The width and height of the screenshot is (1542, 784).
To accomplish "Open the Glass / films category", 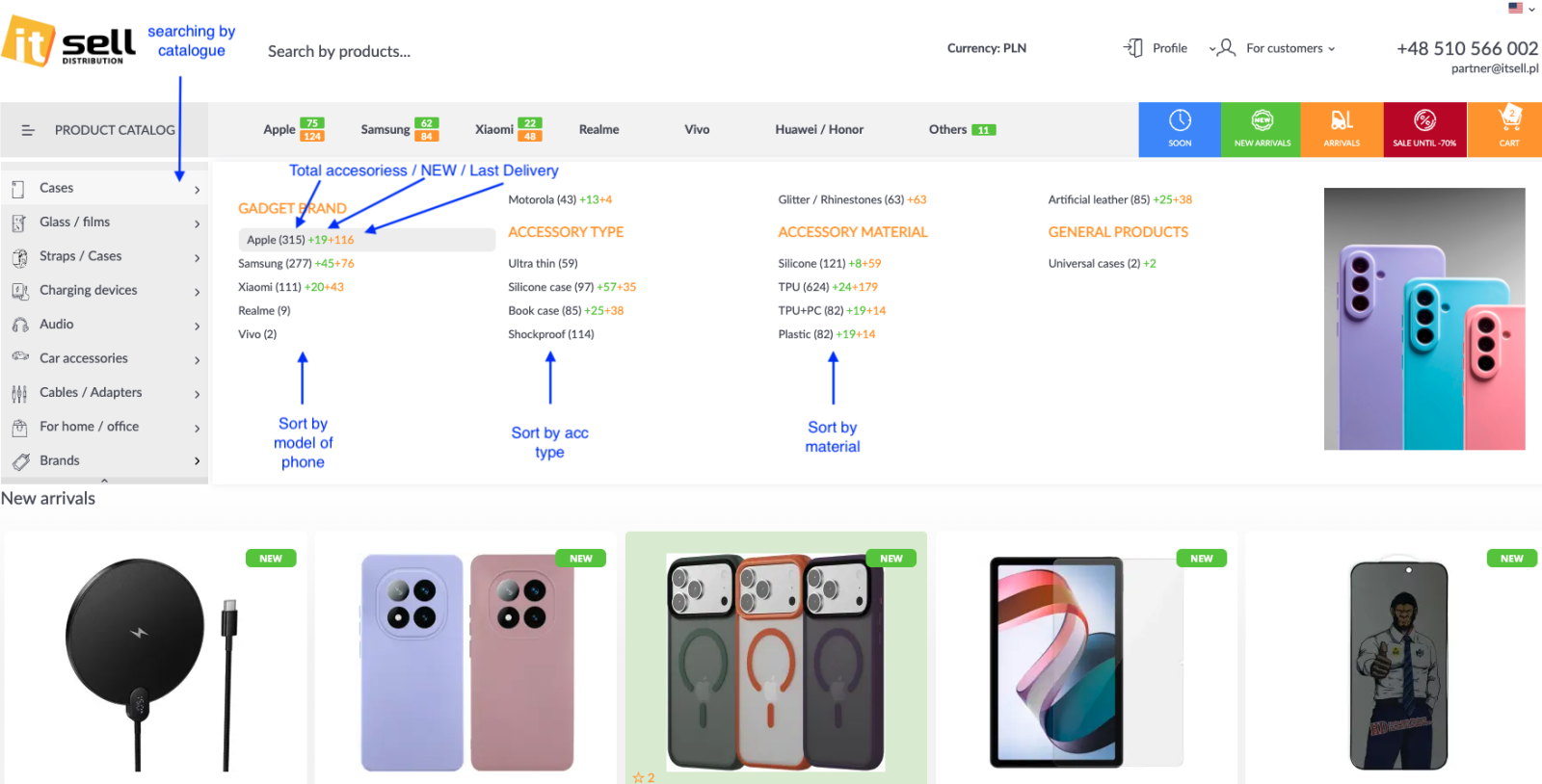I will click(75, 222).
